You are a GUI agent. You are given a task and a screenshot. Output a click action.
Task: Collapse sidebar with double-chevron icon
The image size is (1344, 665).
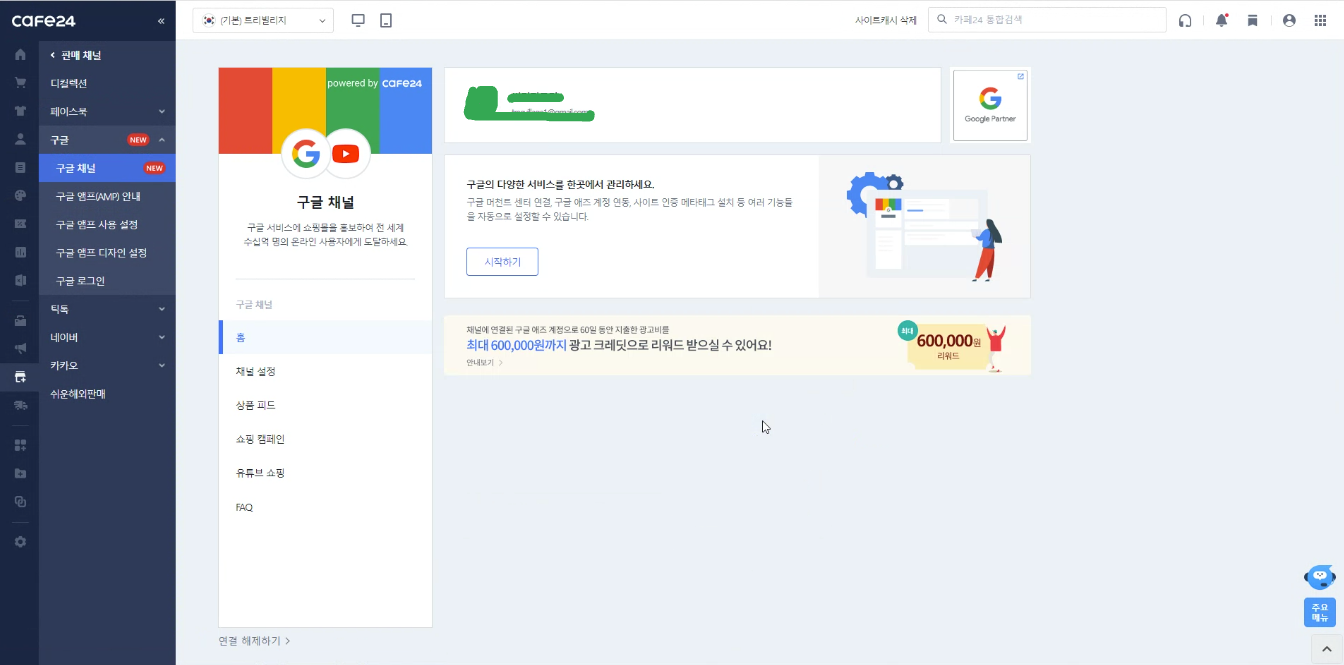point(161,21)
